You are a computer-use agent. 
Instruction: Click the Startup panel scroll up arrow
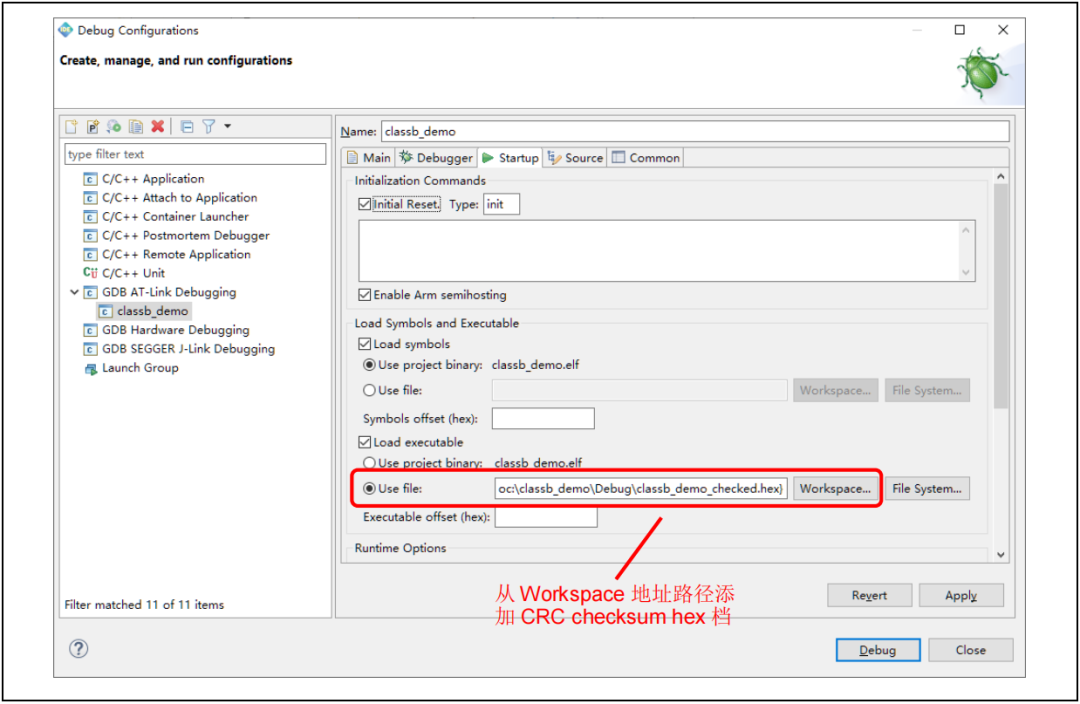(1001, 177)
